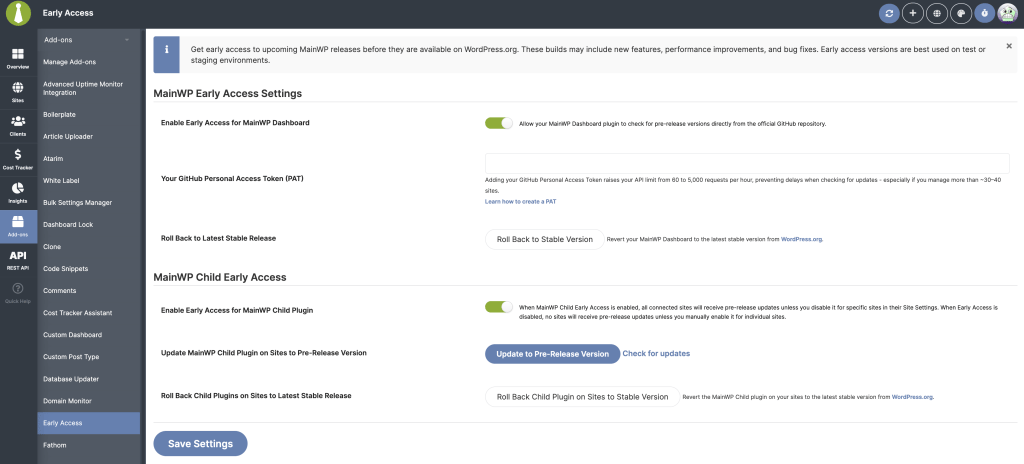Click Roll Back to Stable Version button
Screen dimensions: 1024x464
click(545, 239)
